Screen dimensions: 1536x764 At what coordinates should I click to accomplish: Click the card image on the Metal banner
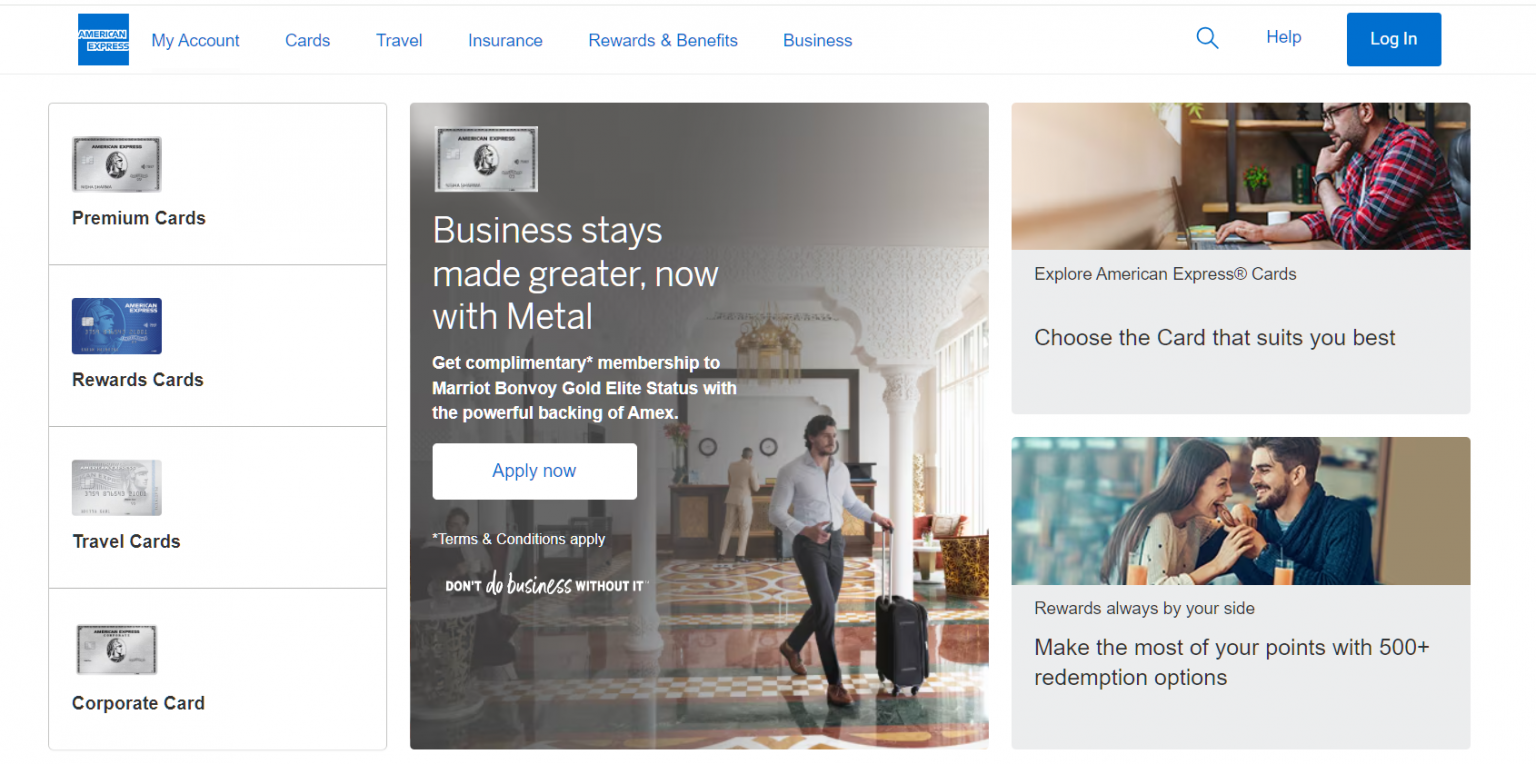pos(486,159)
